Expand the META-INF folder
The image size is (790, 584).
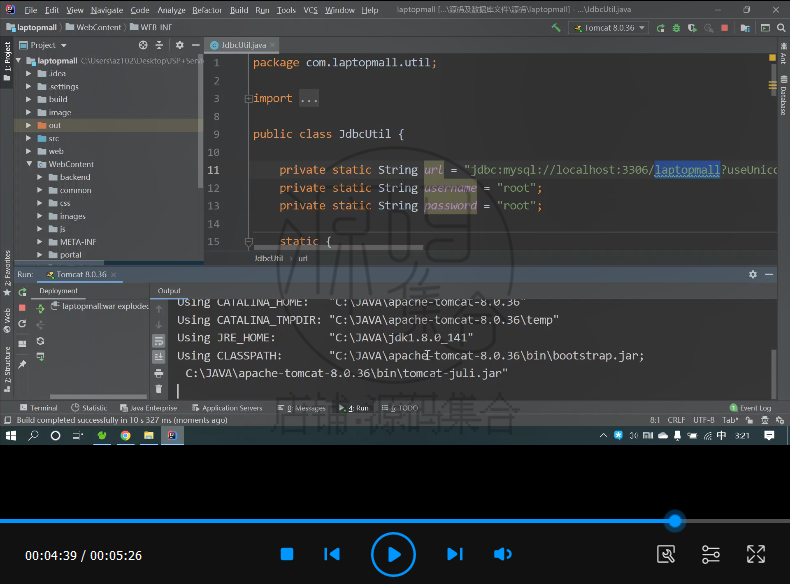pos(40,242)
